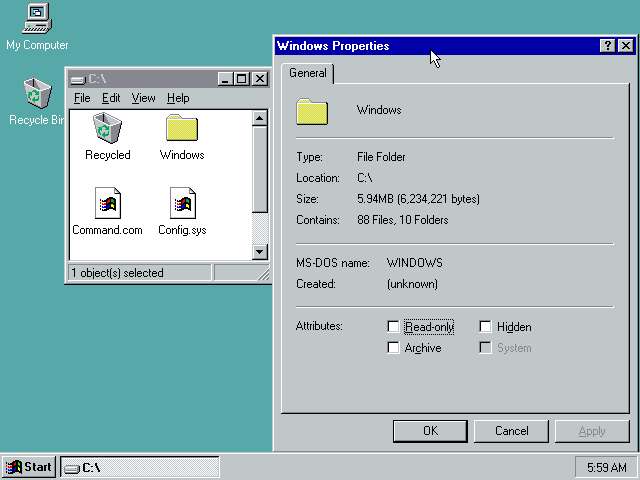The width and height of the screenshot is (640, 480).
Task: Minimize the C:\ window
Action: tap(225, 79)
